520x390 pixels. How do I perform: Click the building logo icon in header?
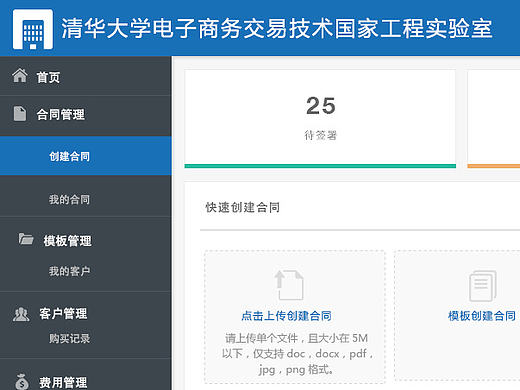(33, 29)
